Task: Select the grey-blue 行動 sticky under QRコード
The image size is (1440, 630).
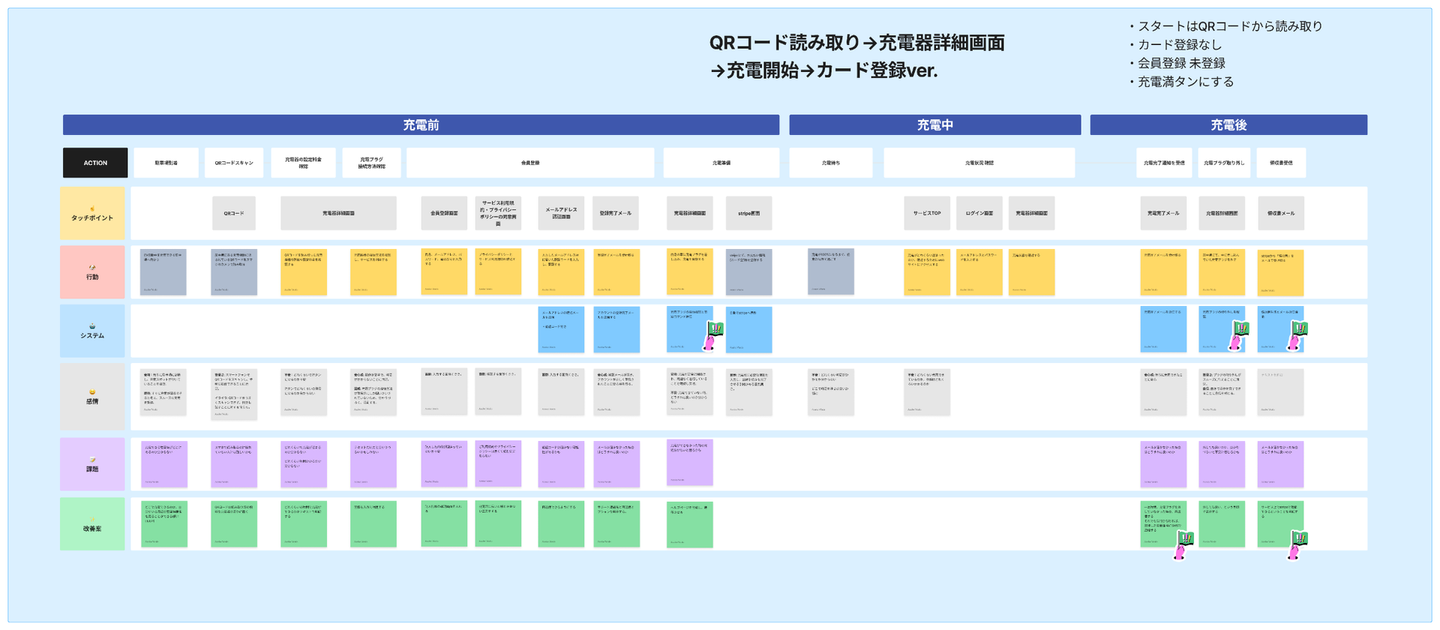Action: (234, 272)
